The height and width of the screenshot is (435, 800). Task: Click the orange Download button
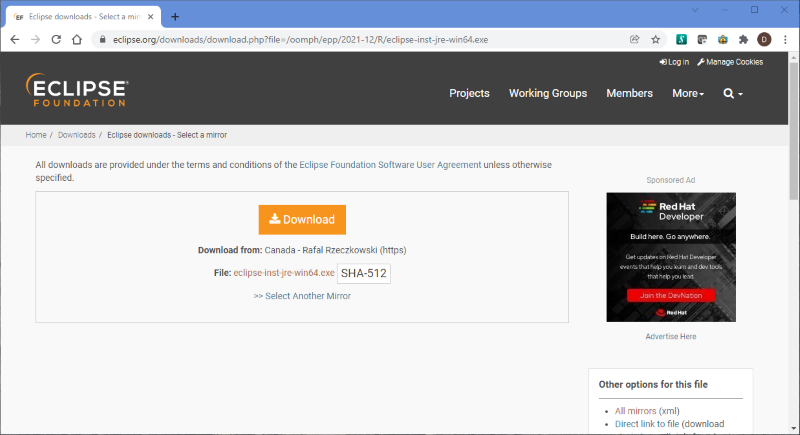point(302,220)
